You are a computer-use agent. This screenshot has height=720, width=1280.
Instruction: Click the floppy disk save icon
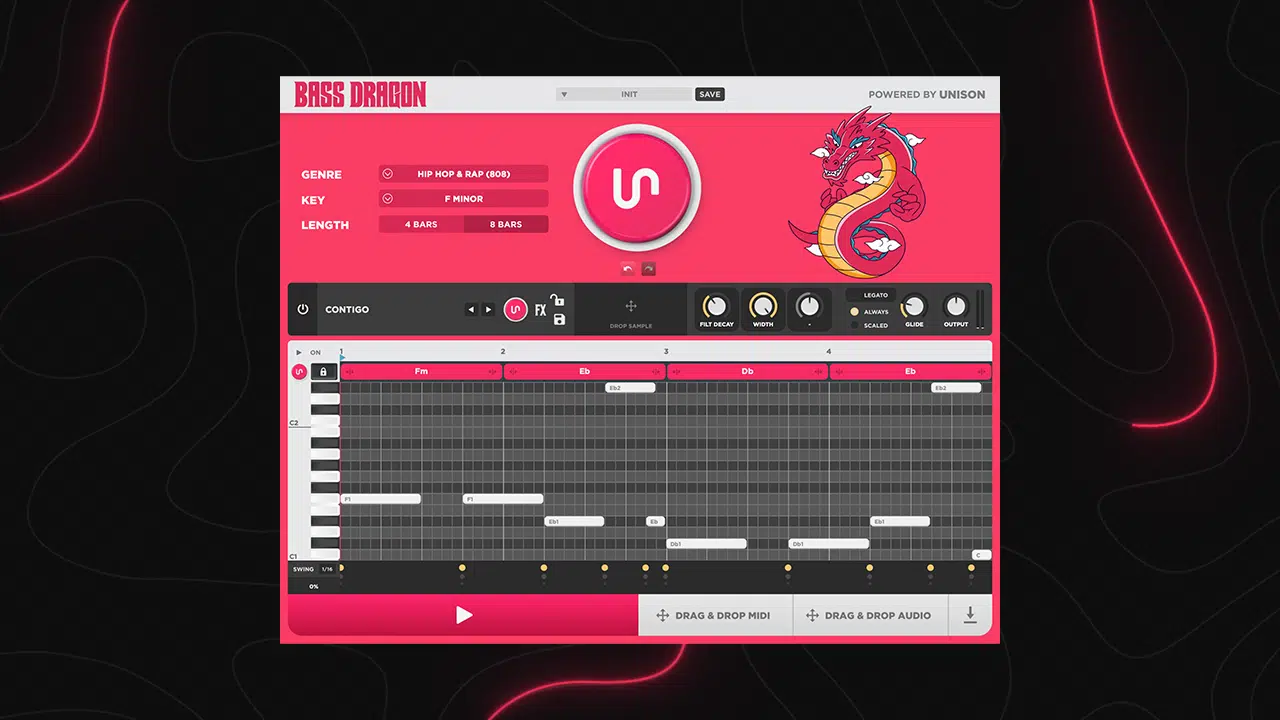pos(559,320)
